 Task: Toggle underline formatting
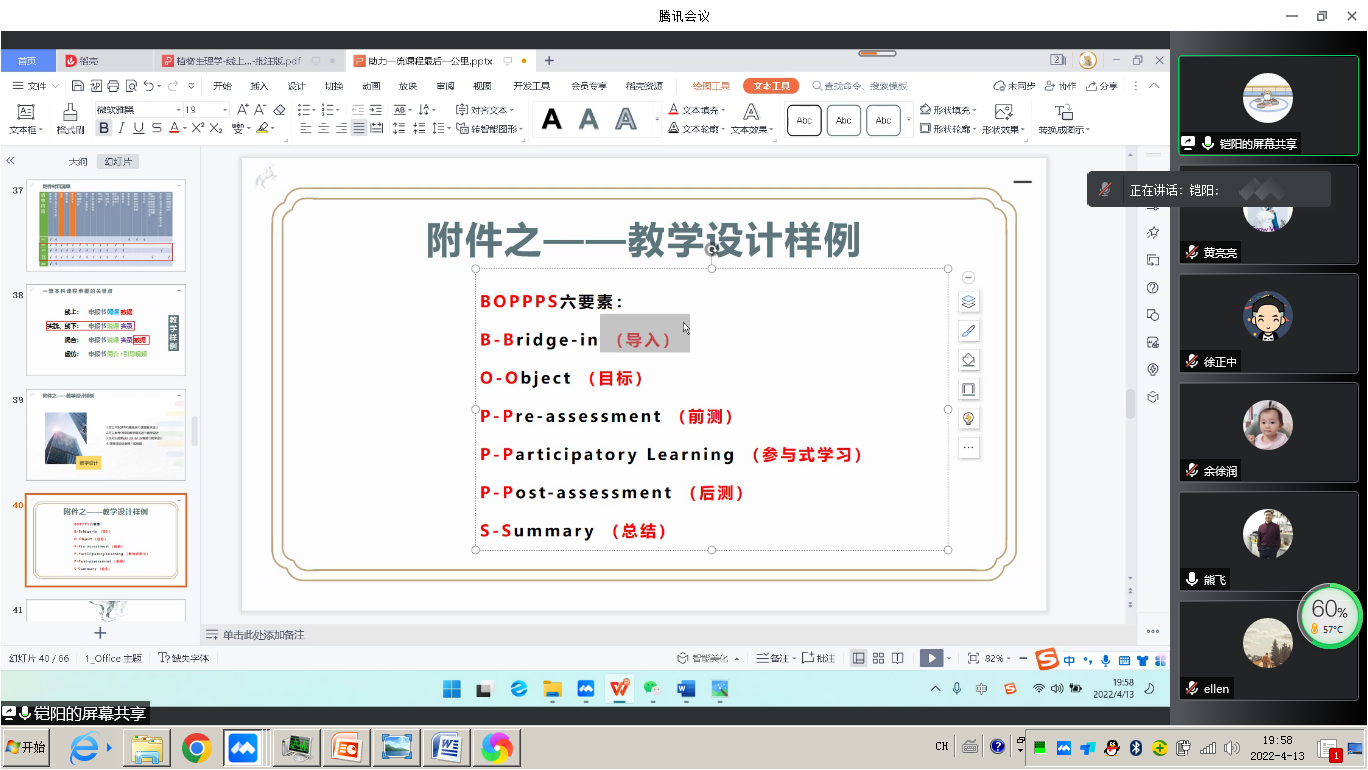(139, 128)
